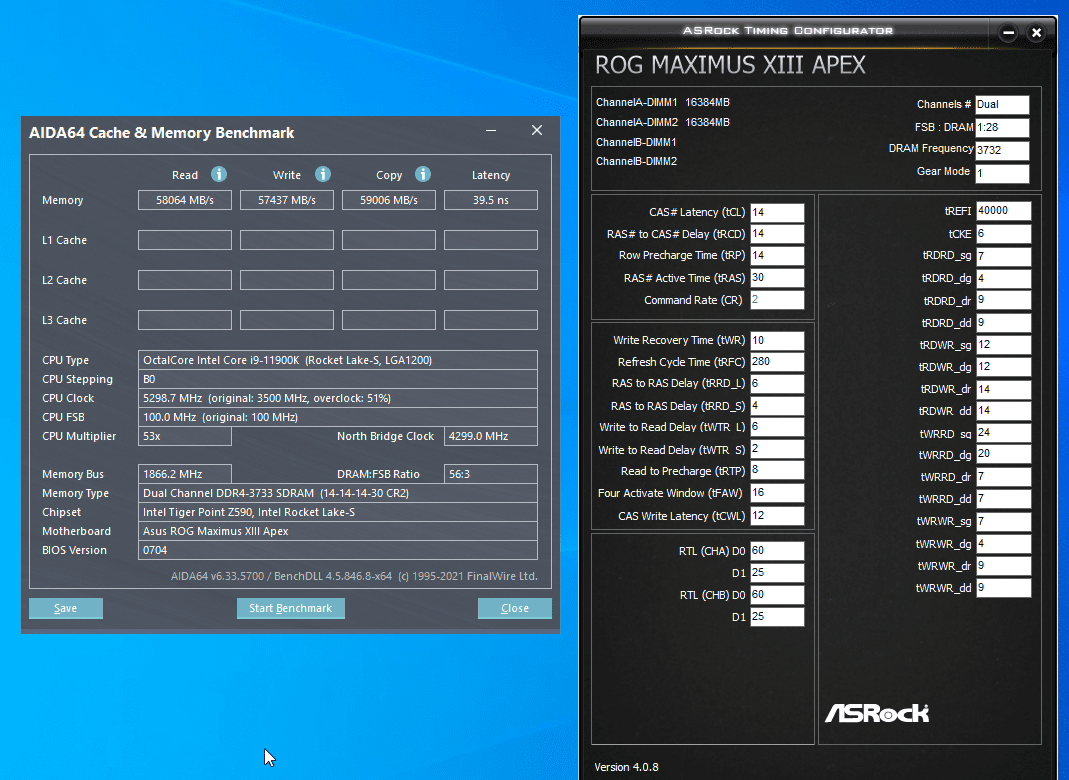
Task: Click the ChannelA-DIMM1 16384MB entry
Action: [663, 102]
